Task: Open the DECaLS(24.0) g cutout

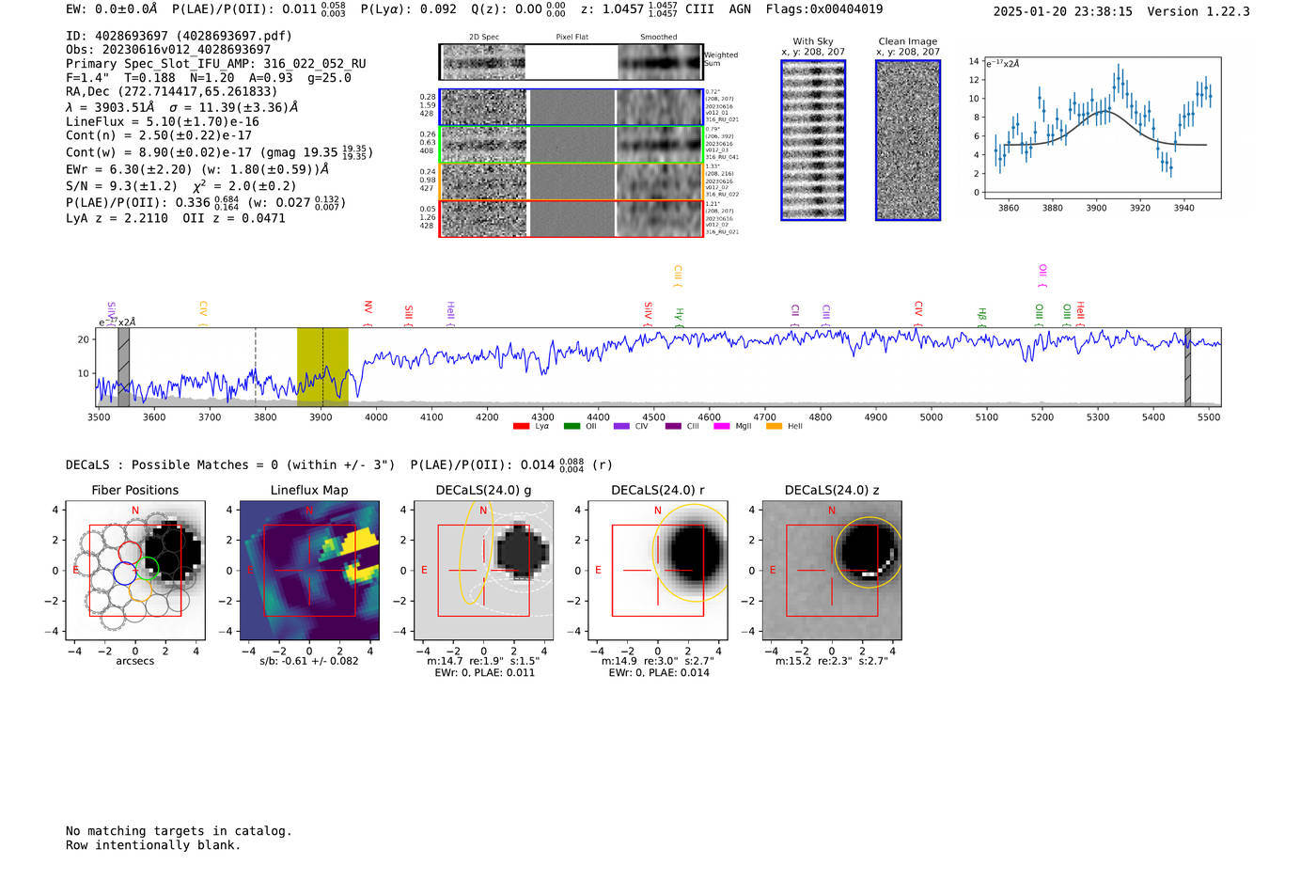Action: click(484, 570)
